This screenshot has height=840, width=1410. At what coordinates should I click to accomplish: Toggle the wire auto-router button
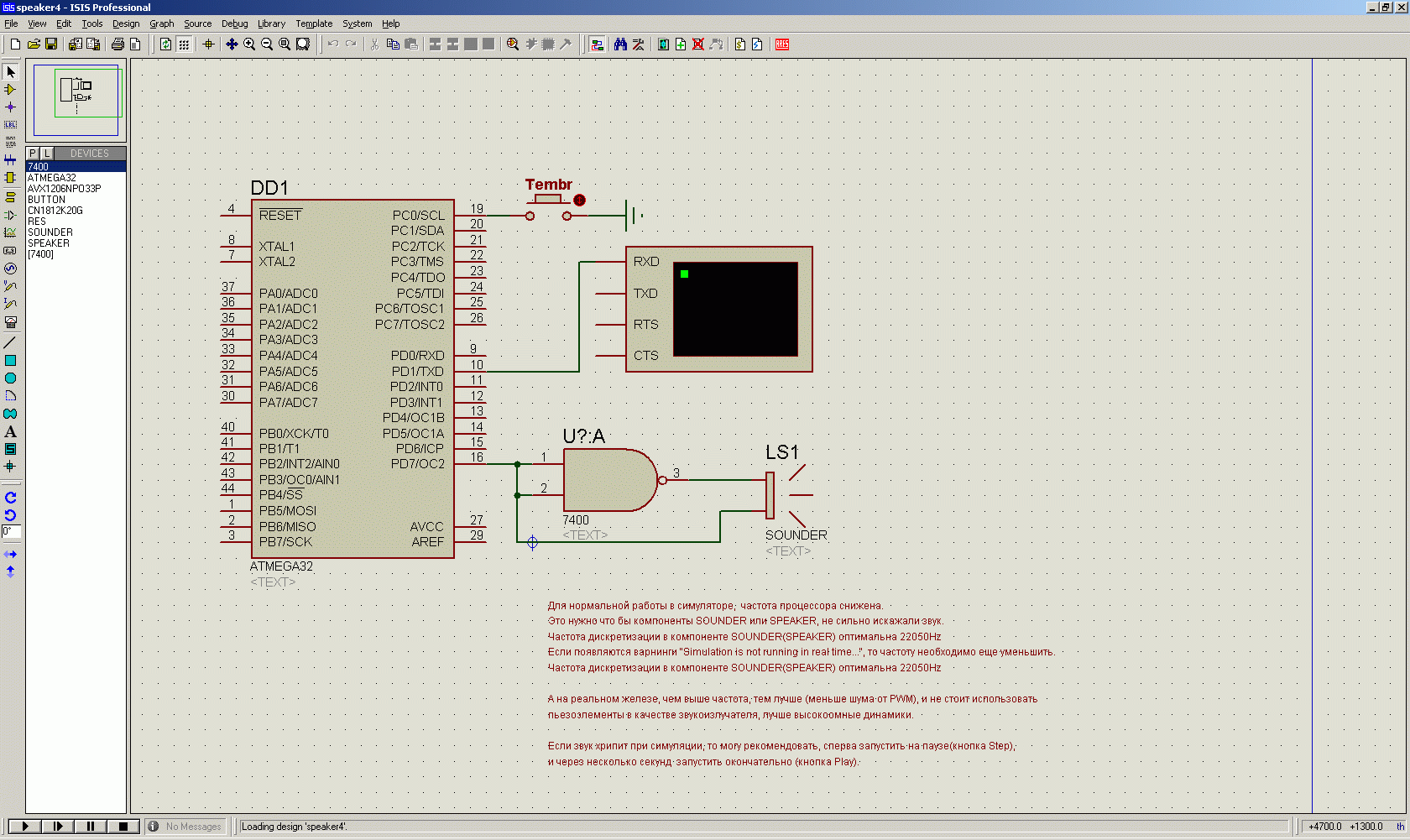tap(597, 44)
